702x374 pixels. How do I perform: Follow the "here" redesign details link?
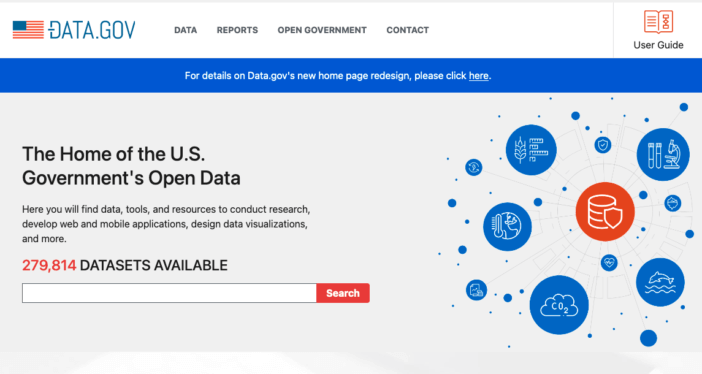[x=479, y=76]
